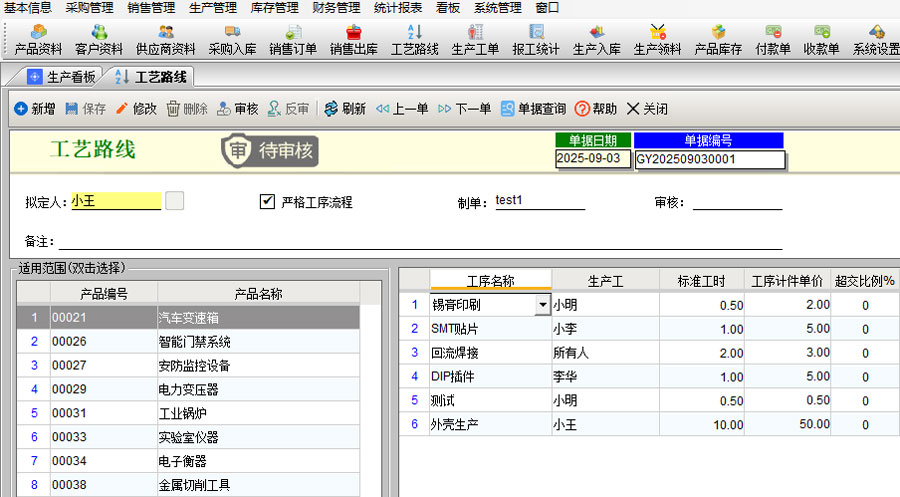The image size is (900, 497).
Task: Open 采购入库 purchase stock-in icon
Action: click(x=232, y=40)
